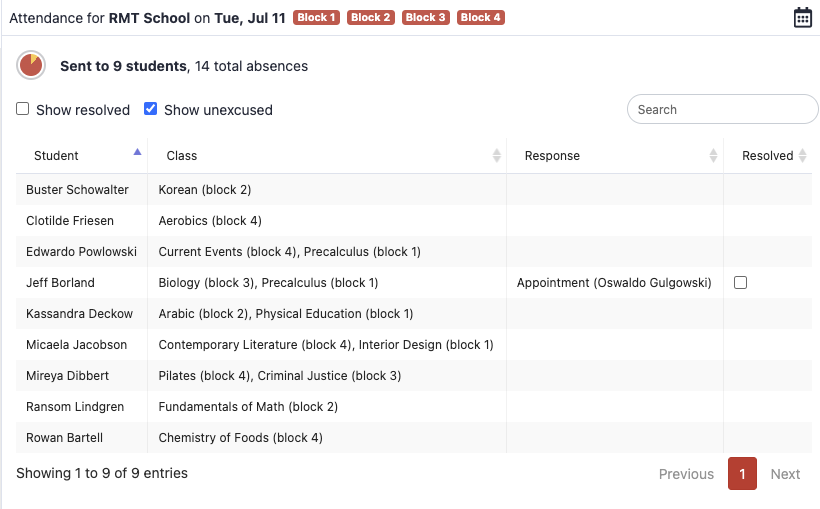Click the Block 3 badge
Viewport: 820px width, 509px height.
click(425, 18)
